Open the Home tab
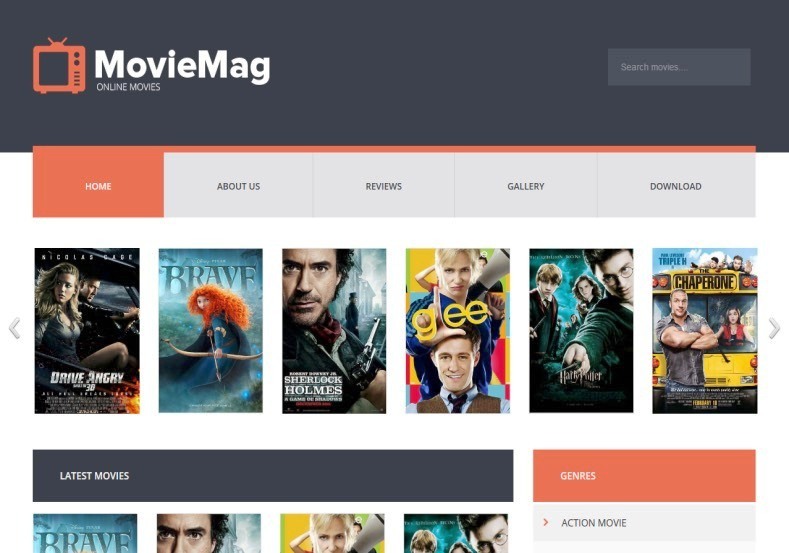Viewport: 789px width, 553px height. pyautogui.click(x=98, y=185)
